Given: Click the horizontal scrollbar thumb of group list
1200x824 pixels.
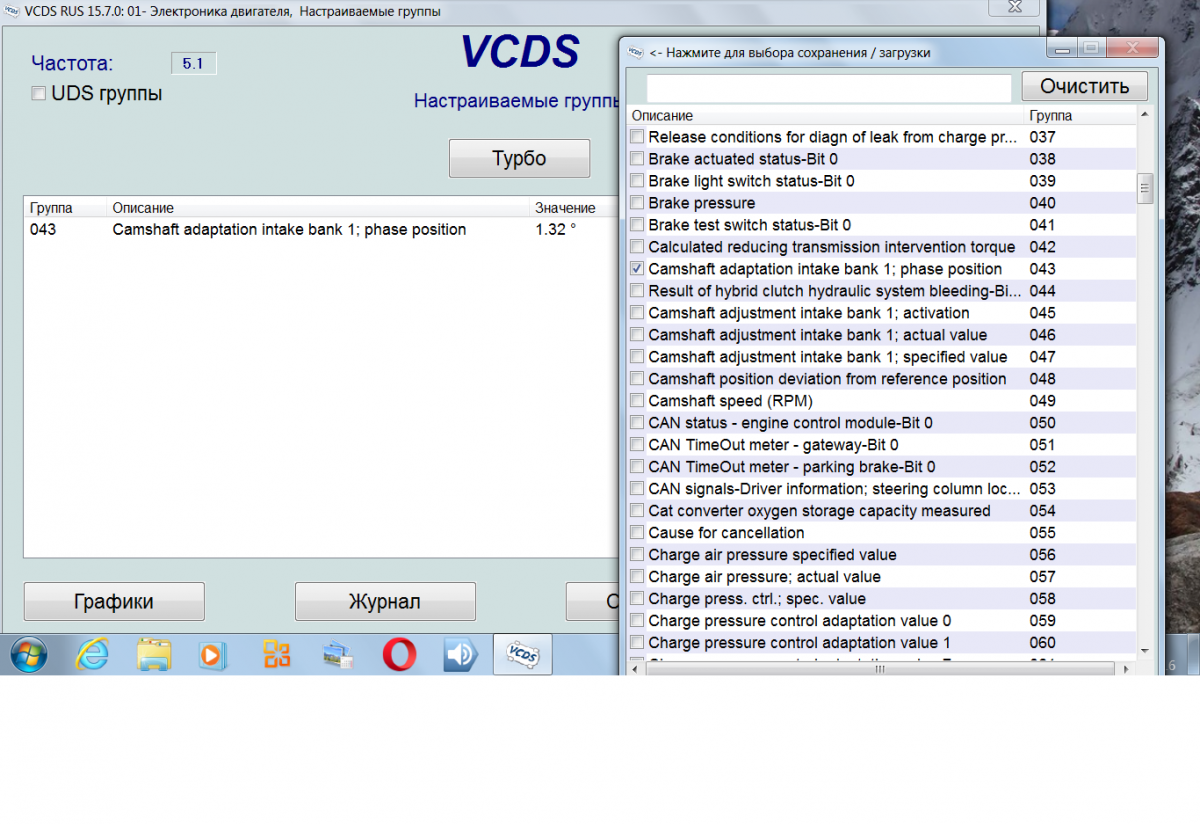Looking at the screenshot, I should coord(880,669).
